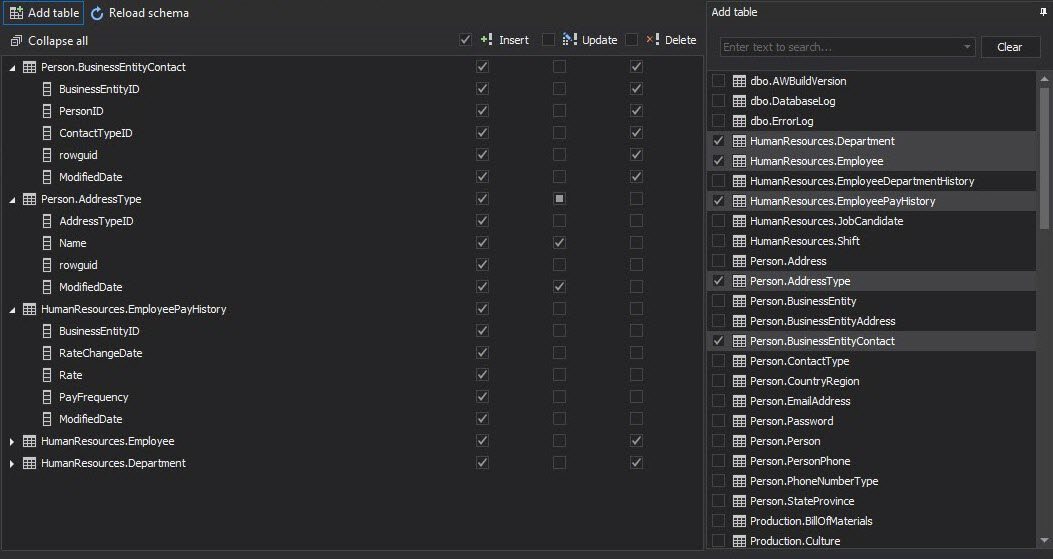
Task: Click the Insert column header icon
Action: click(487, 40)
